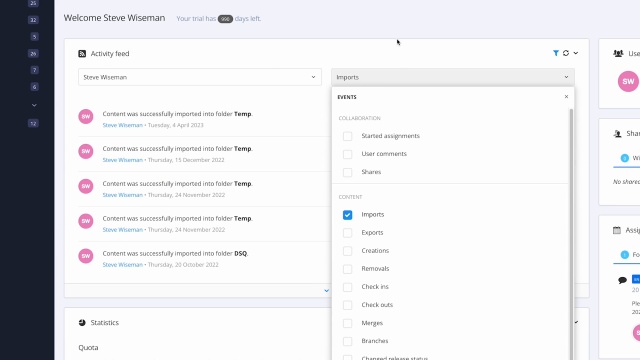Image resolution: width=640 pixels, height=360 pixels.
Task: Check the Started assignments checkbox
Action: click(347, 136)
